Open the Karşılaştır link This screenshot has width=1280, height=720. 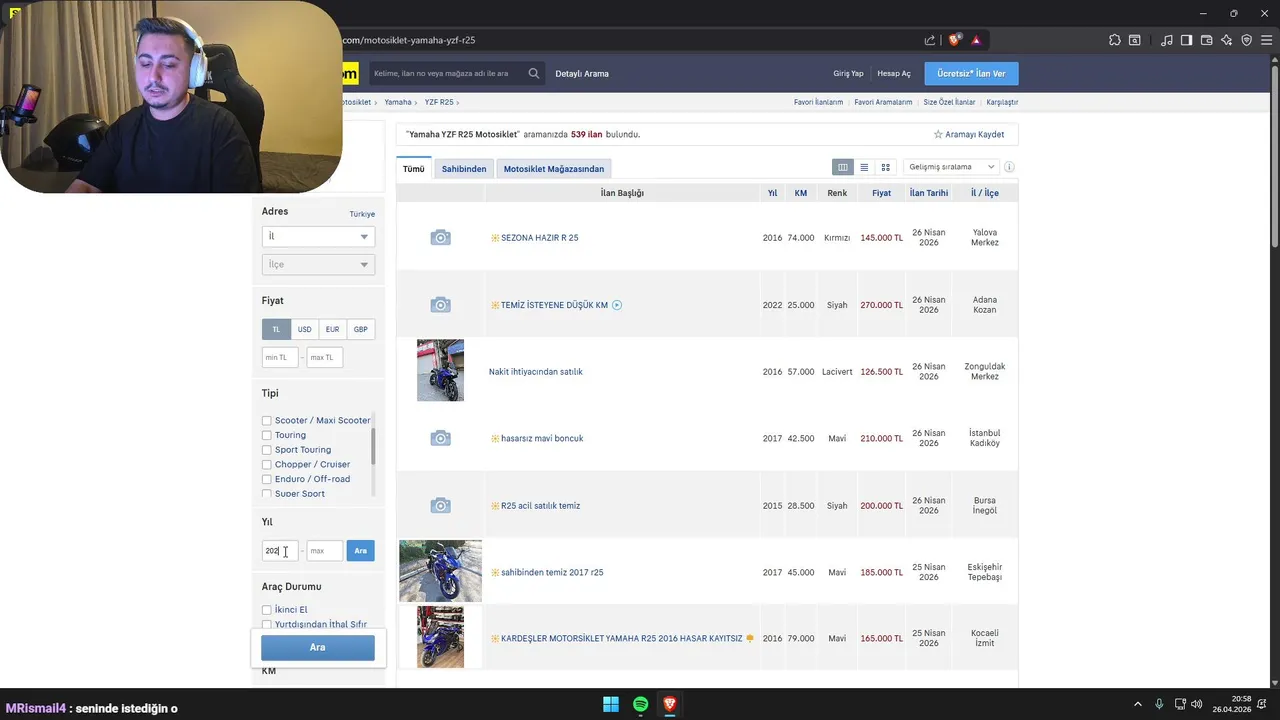1002,102
